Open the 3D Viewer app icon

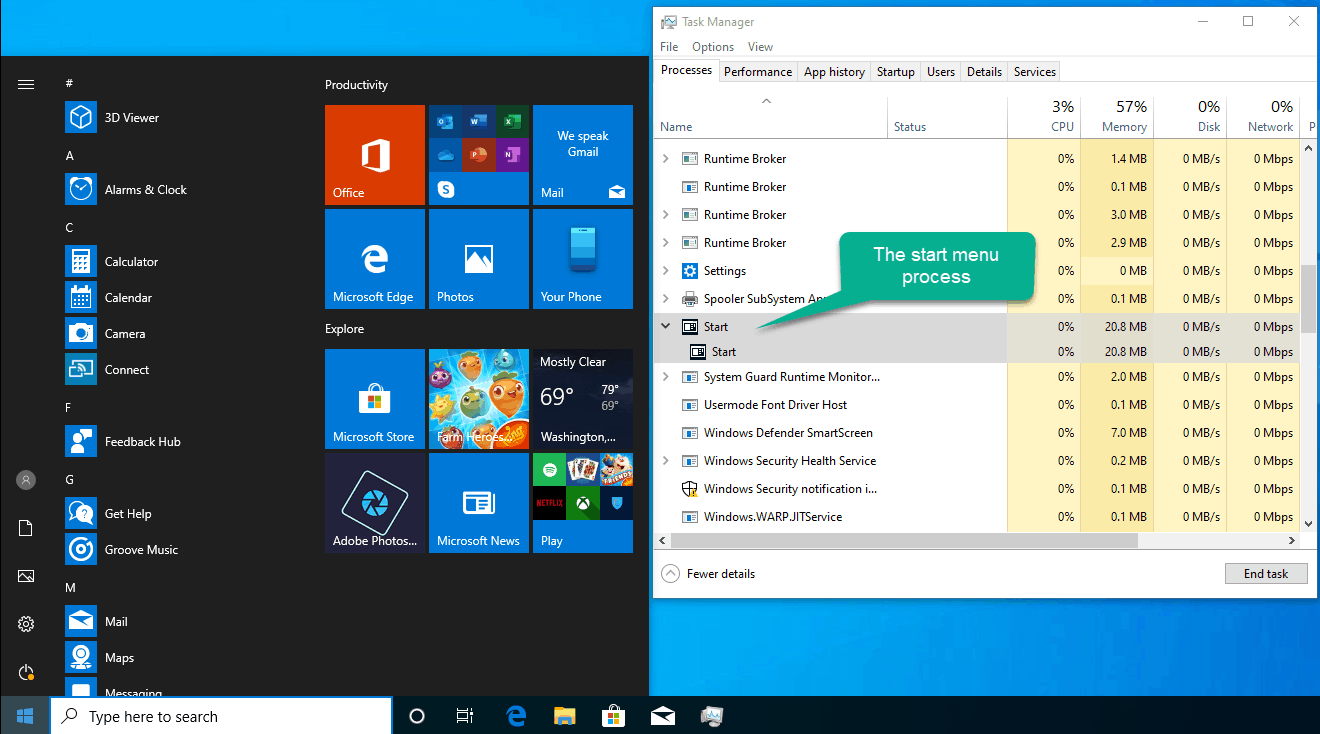81,117
